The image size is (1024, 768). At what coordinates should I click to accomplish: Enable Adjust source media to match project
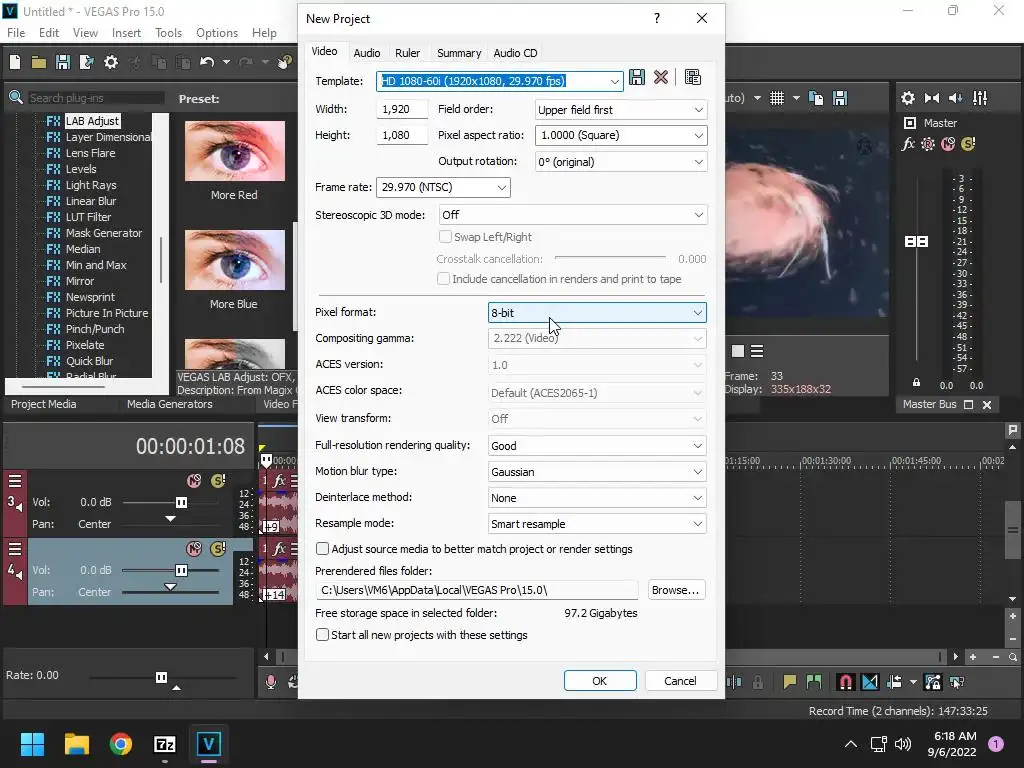coord(322,549)
